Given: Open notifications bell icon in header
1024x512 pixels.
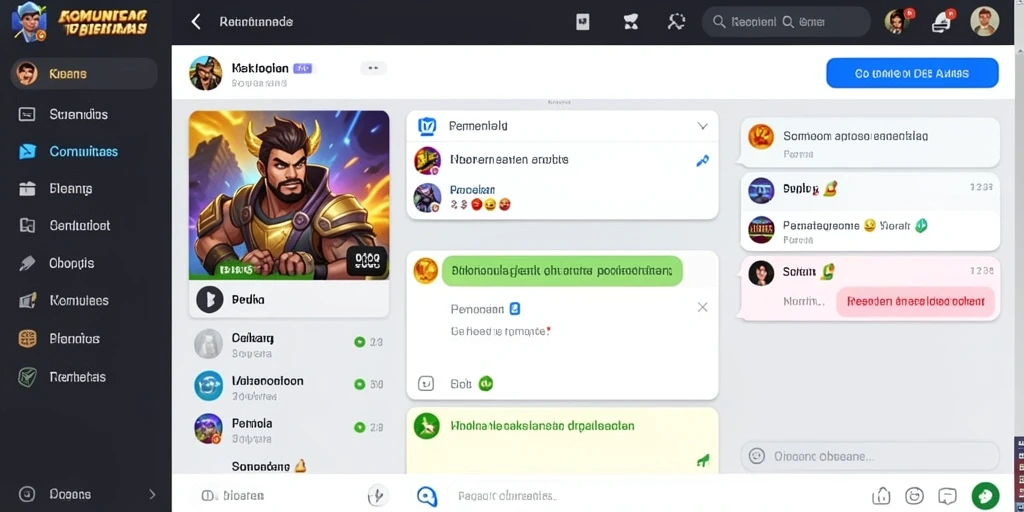Looking at the screenshot, I should [x=941, y=22].
